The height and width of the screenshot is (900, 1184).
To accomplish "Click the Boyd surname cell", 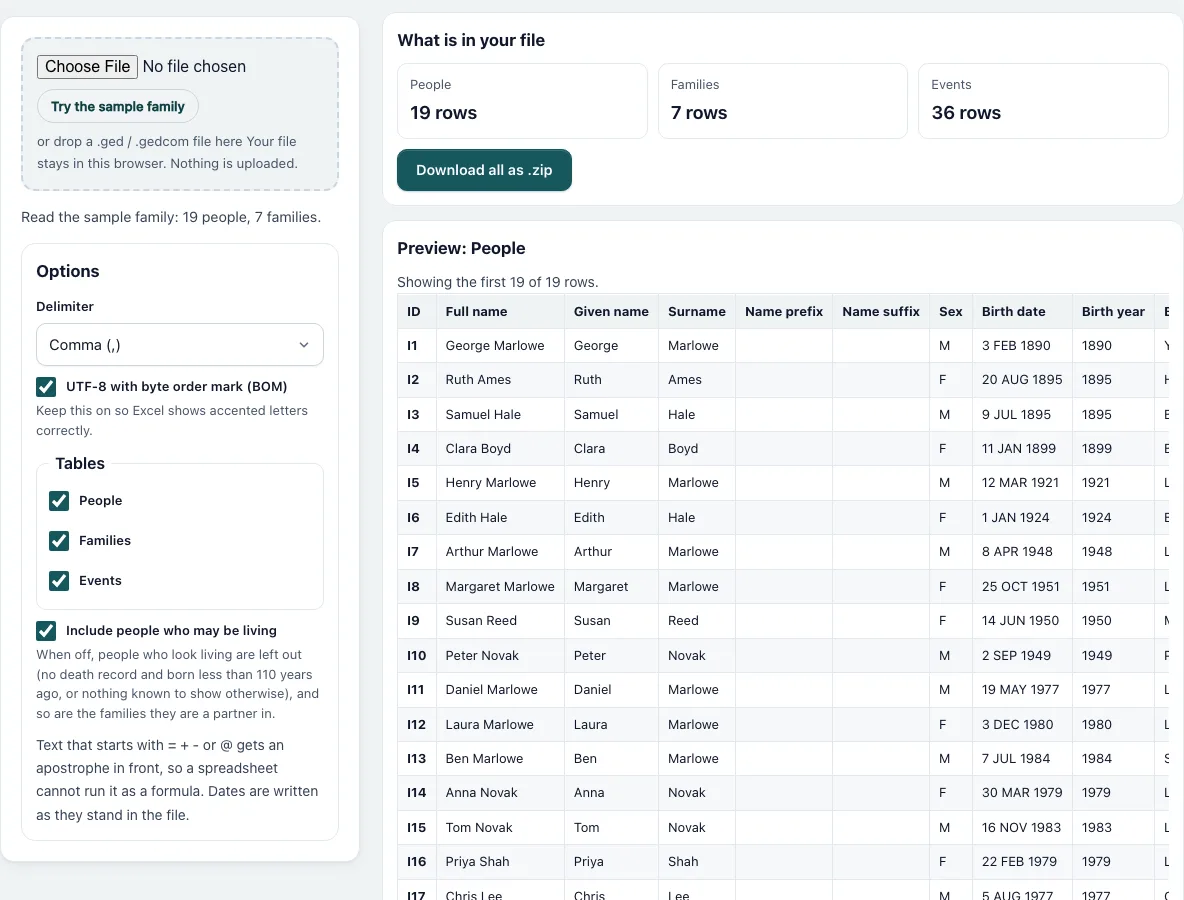I will pos(697,448).
